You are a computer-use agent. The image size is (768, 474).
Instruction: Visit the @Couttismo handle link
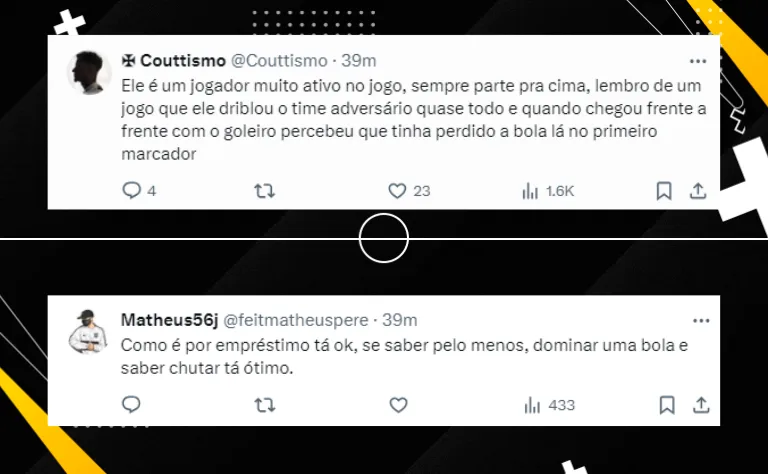point(279,61)
